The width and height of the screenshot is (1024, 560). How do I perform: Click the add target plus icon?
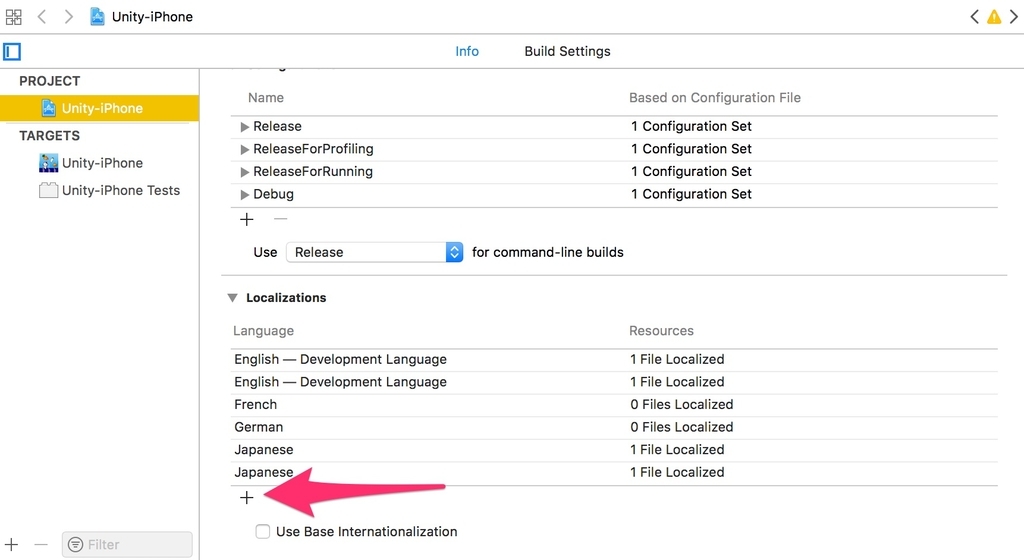point(12,544)
